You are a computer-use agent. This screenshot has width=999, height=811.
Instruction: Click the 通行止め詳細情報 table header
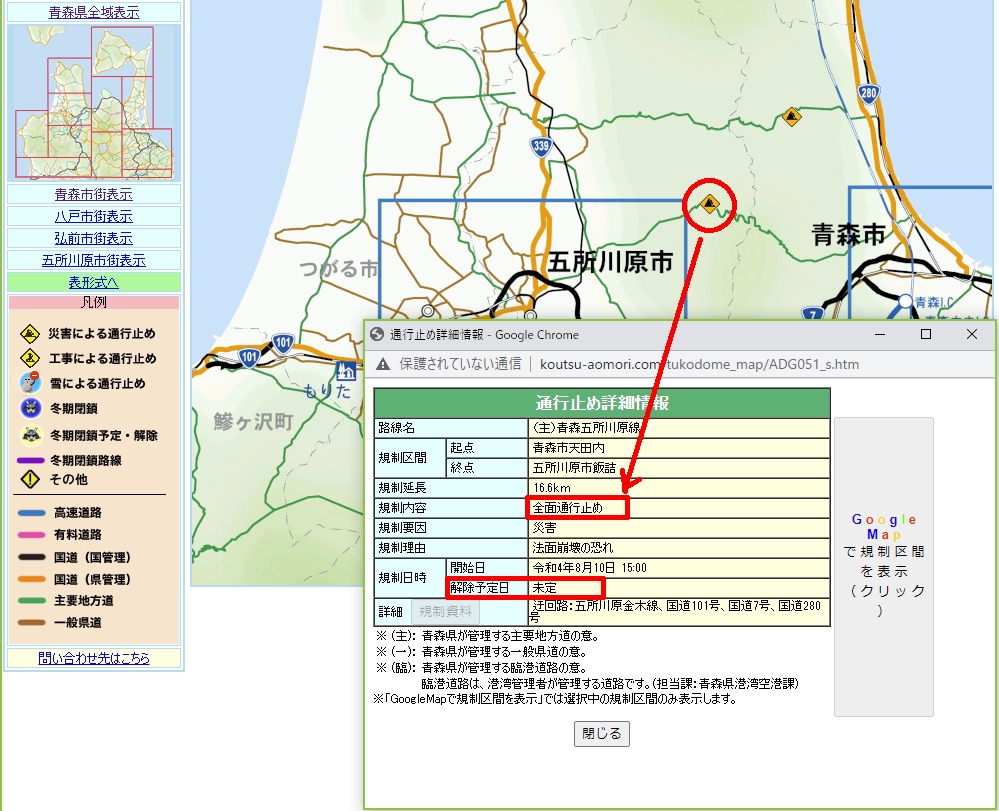602,403
